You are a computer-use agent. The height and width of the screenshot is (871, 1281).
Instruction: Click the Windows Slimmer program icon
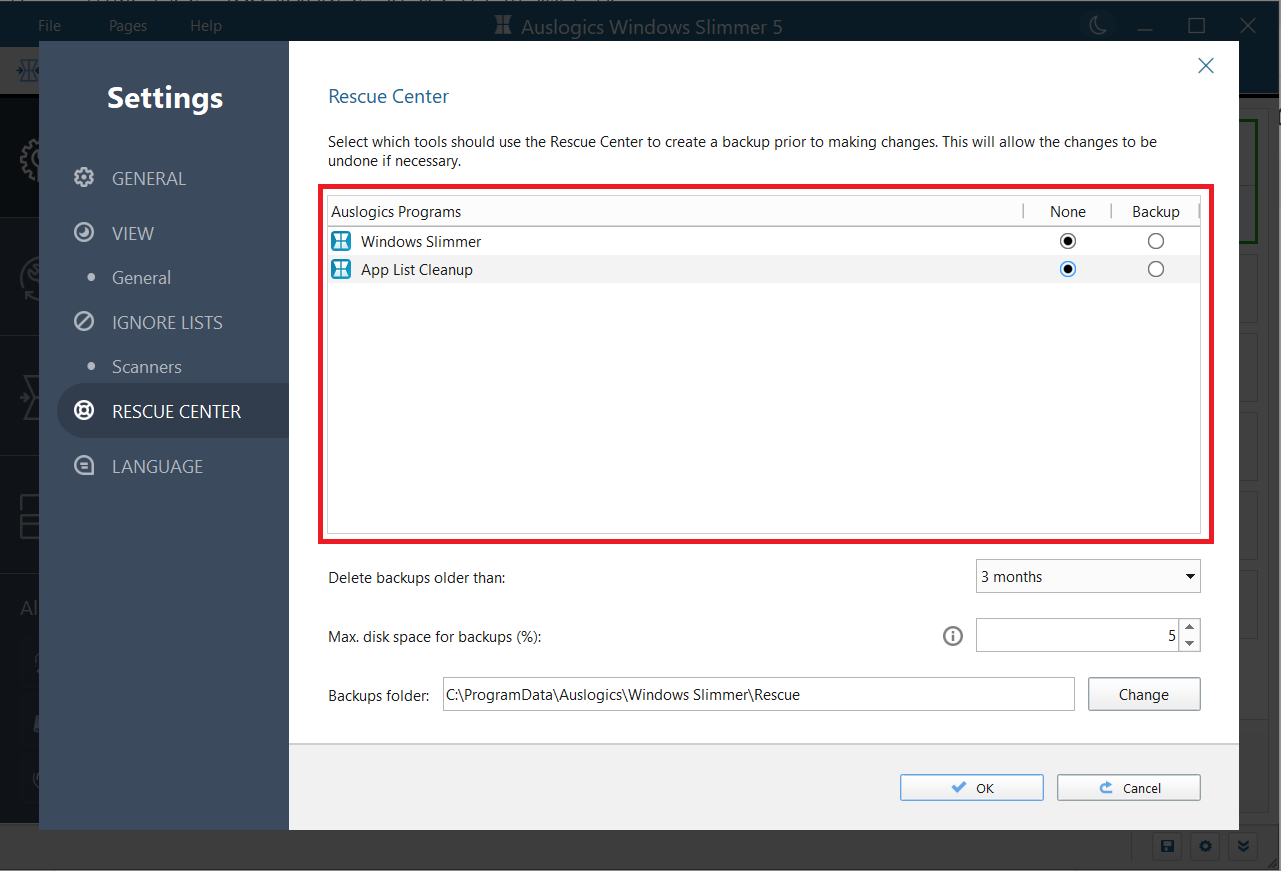[340, 241]
